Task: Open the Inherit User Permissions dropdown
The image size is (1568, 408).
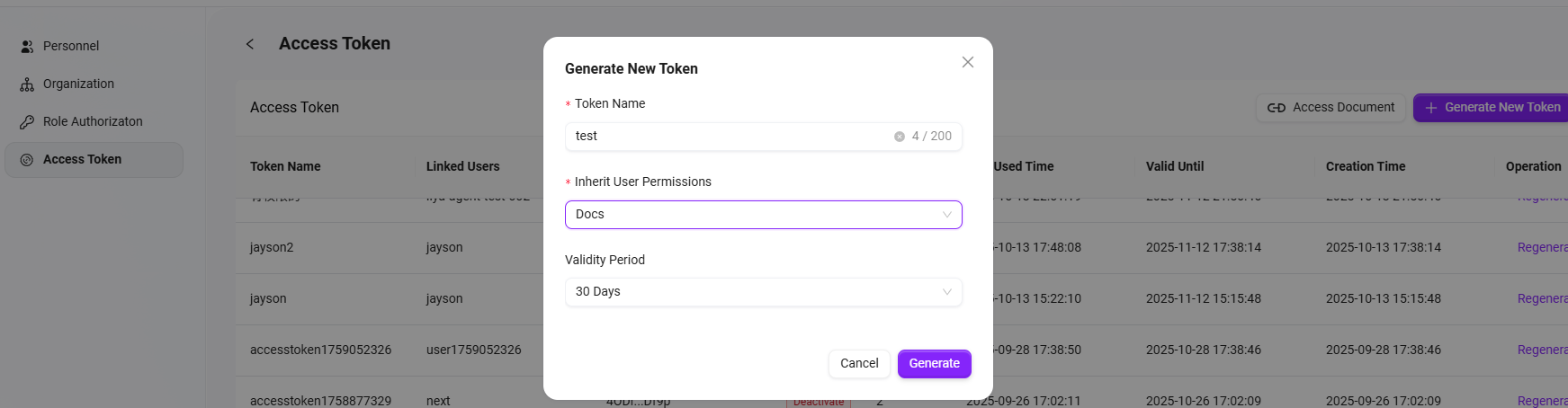Action: coord(763,215)
